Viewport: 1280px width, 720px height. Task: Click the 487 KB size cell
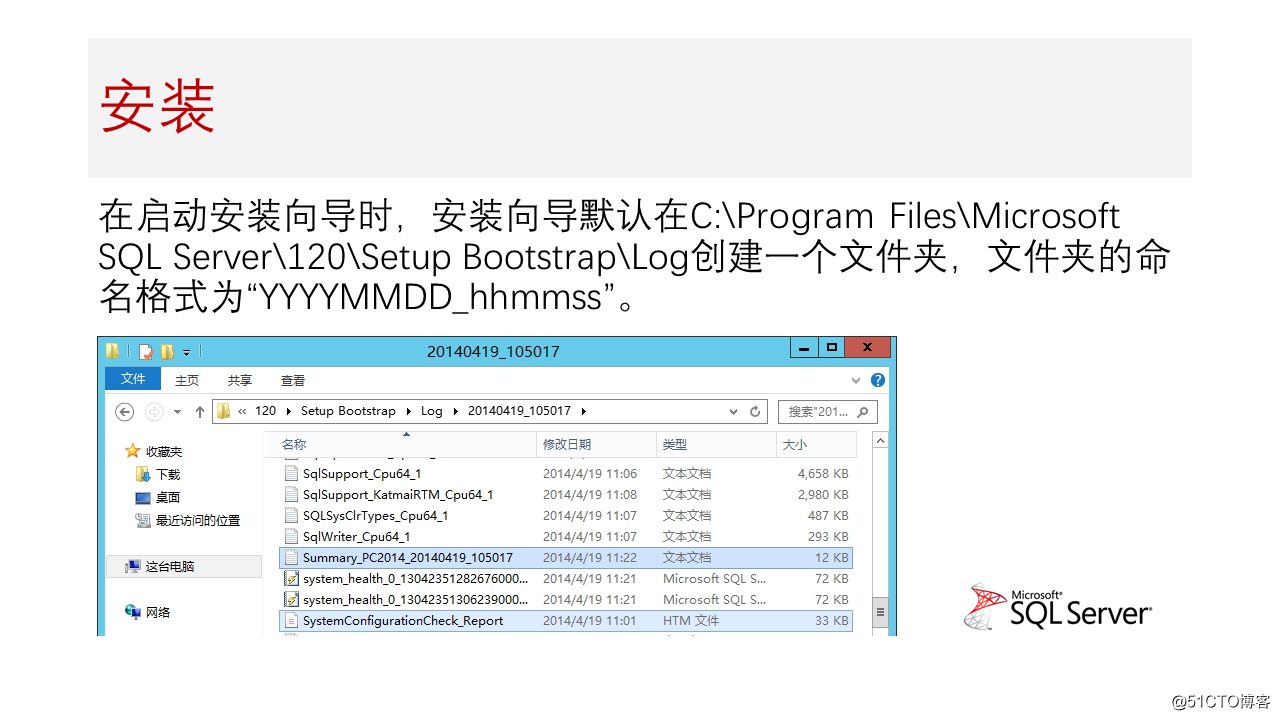[x=828, y=515]
